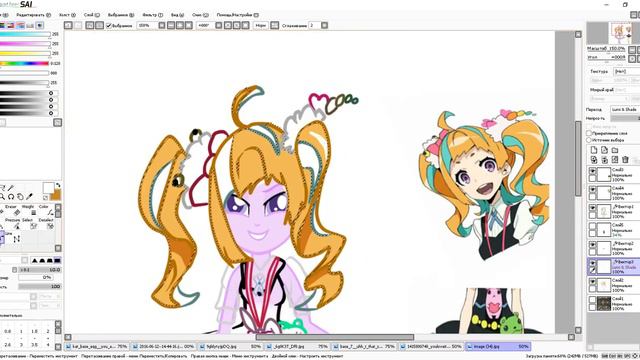Image resolution: width=640 pixels, height=360 pixels.
Task: Toggle the Прикрепление слоя clipping checkbox
Action: (x=589, y=133)
